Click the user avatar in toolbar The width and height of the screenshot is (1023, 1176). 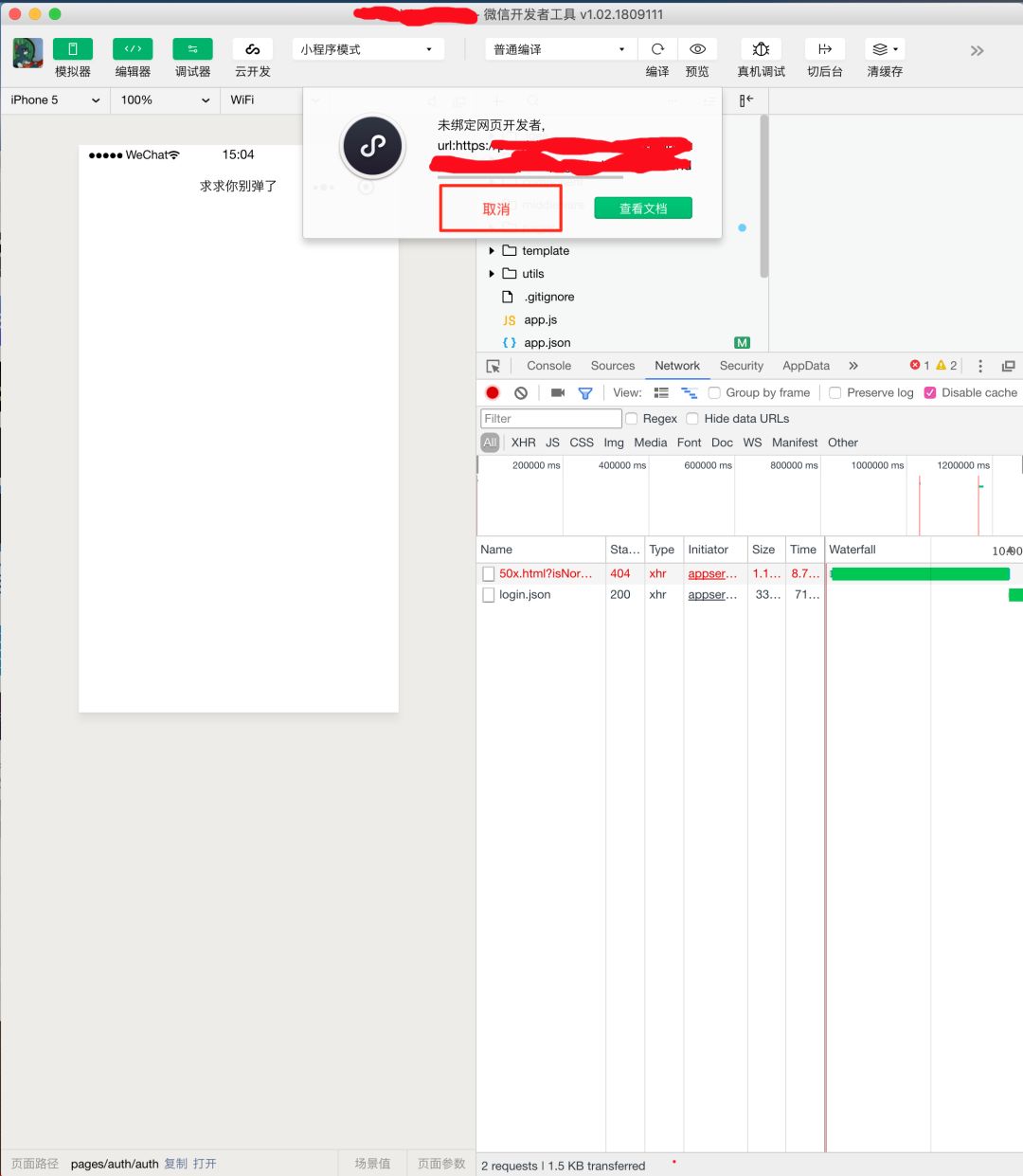[27, 53]
